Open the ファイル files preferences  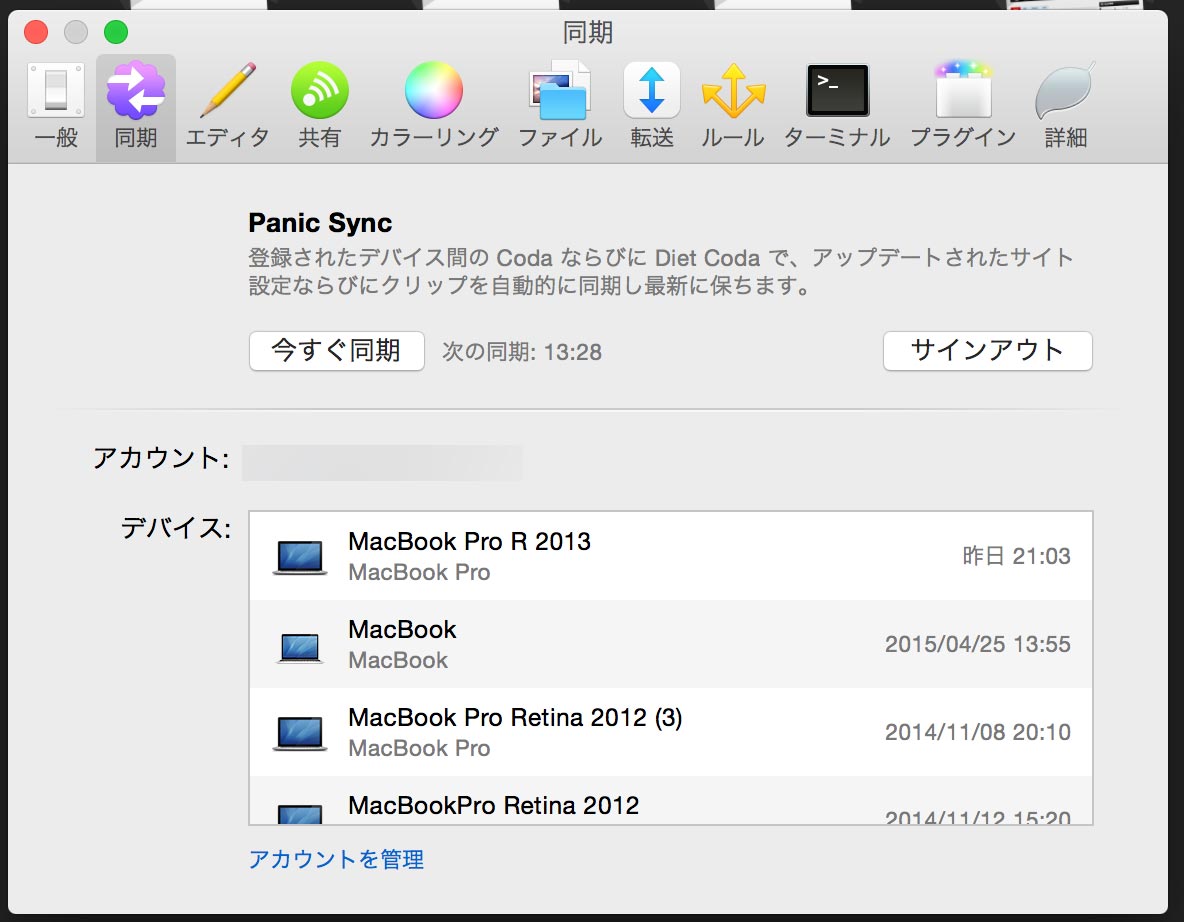pos(560,106)
